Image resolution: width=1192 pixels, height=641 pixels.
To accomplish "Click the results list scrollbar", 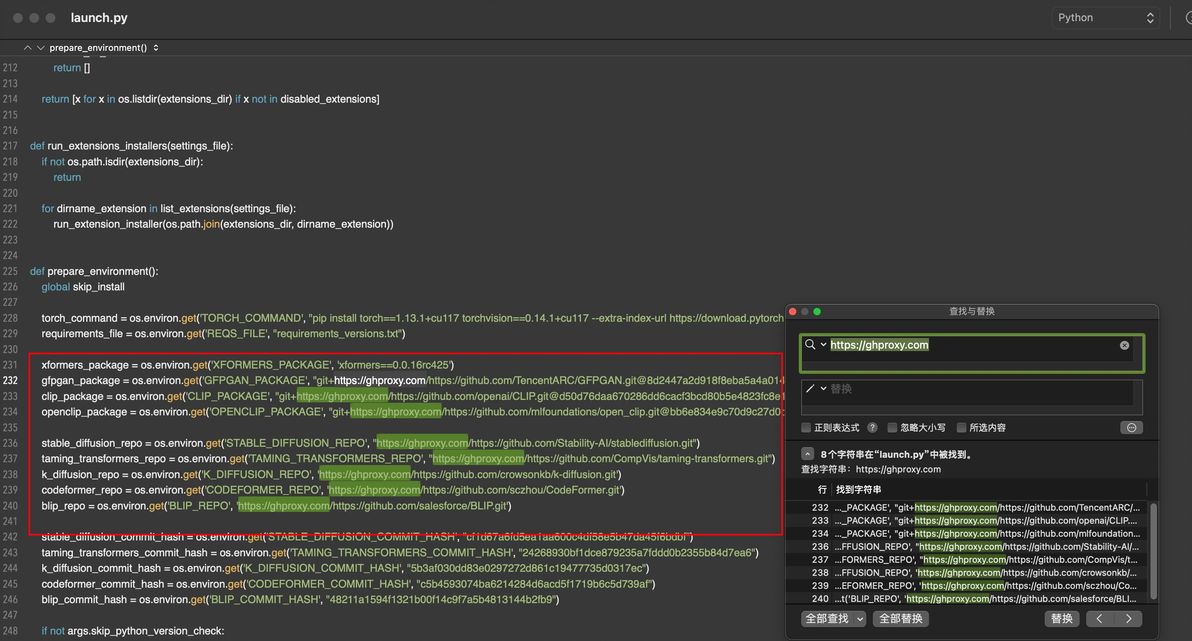I will [1154, 551].
